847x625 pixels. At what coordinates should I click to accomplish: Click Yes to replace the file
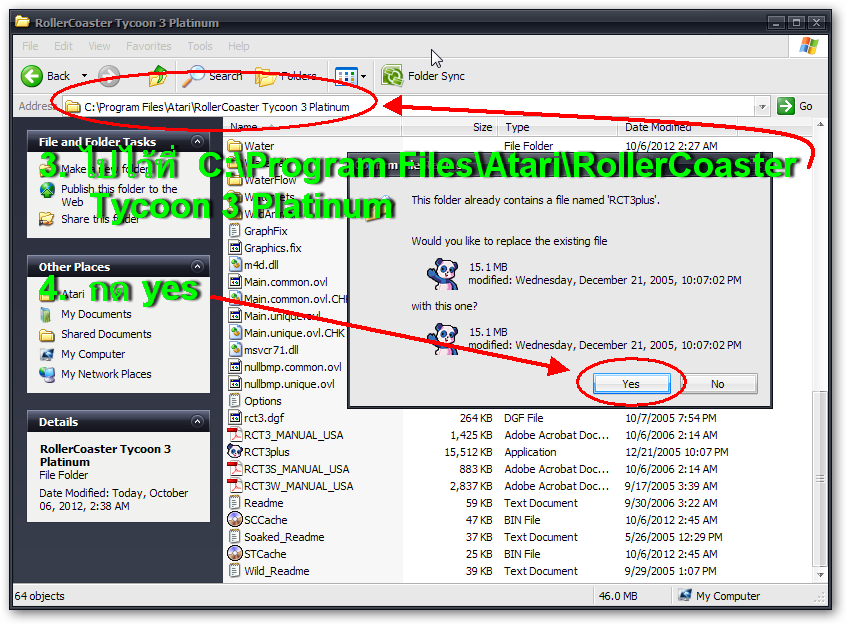631,384
